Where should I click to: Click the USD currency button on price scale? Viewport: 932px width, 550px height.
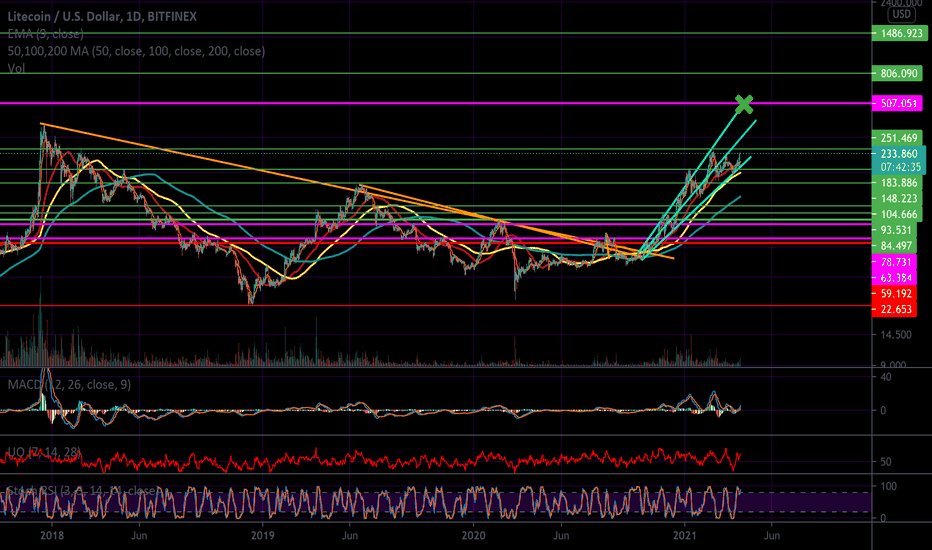pyautogui.click(x=901, y=14)
